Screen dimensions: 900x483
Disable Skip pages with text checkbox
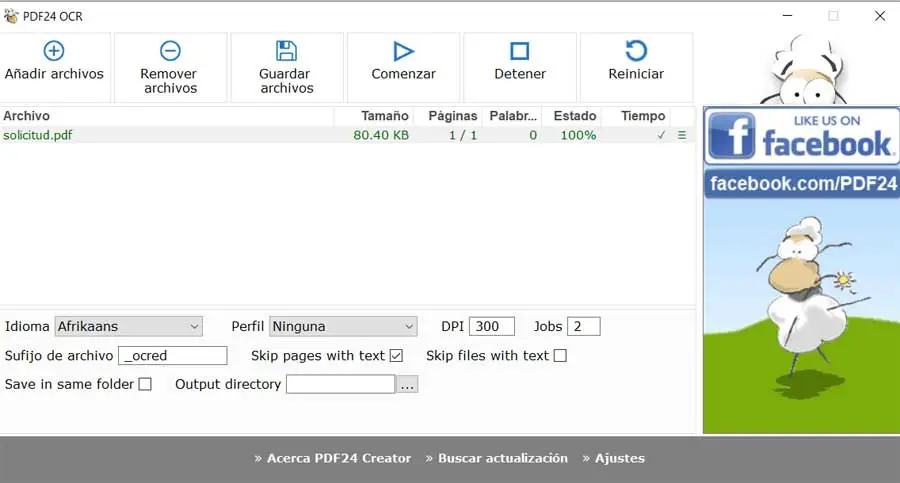(x=396, y=356)
